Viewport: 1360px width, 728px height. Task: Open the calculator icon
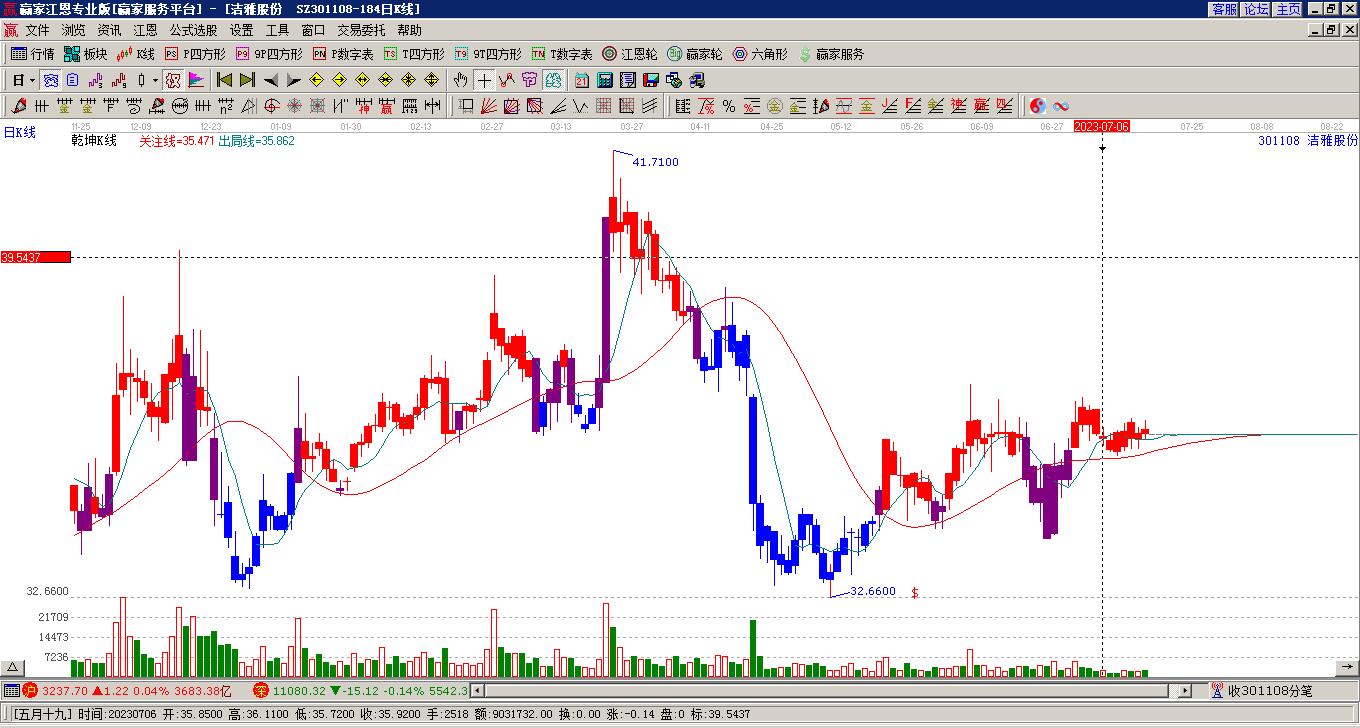[x=605, y=80]
